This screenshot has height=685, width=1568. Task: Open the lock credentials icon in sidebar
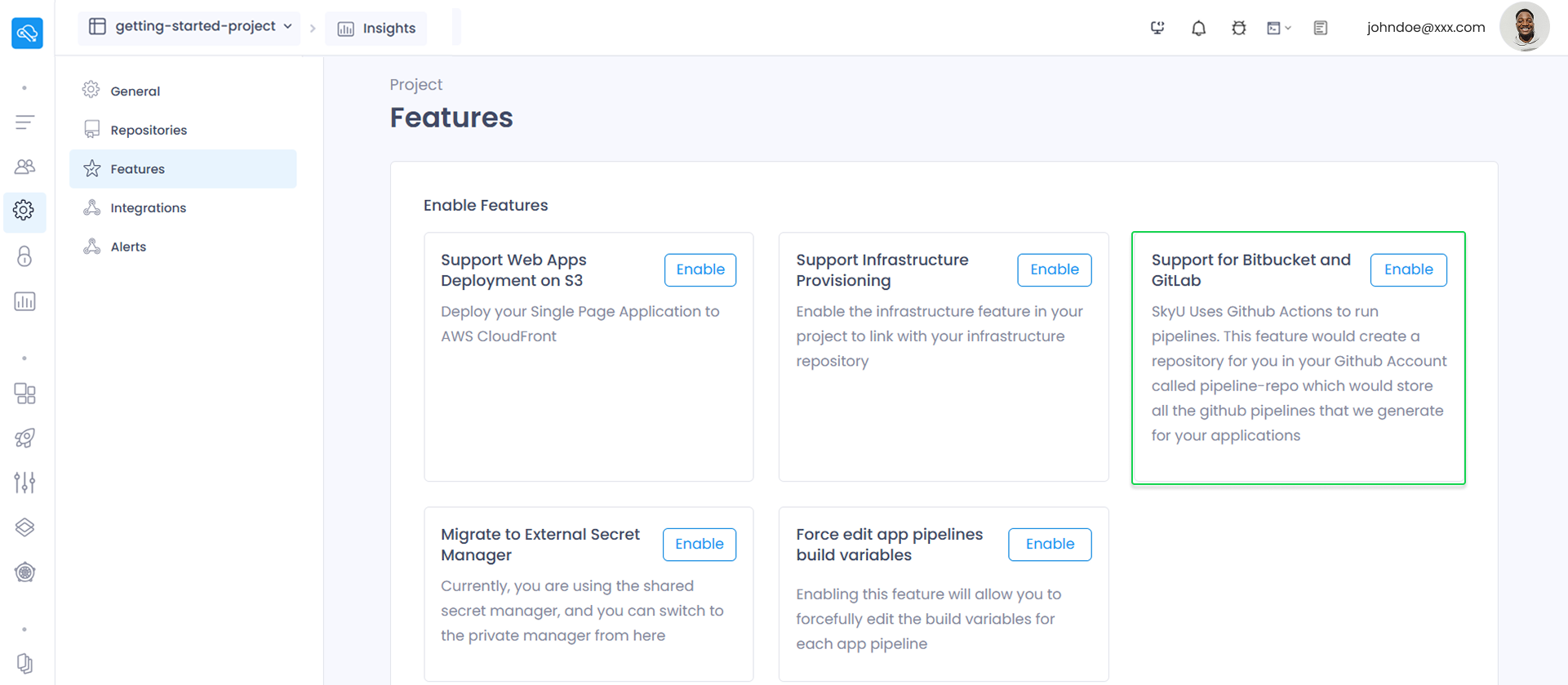[24, 256]
